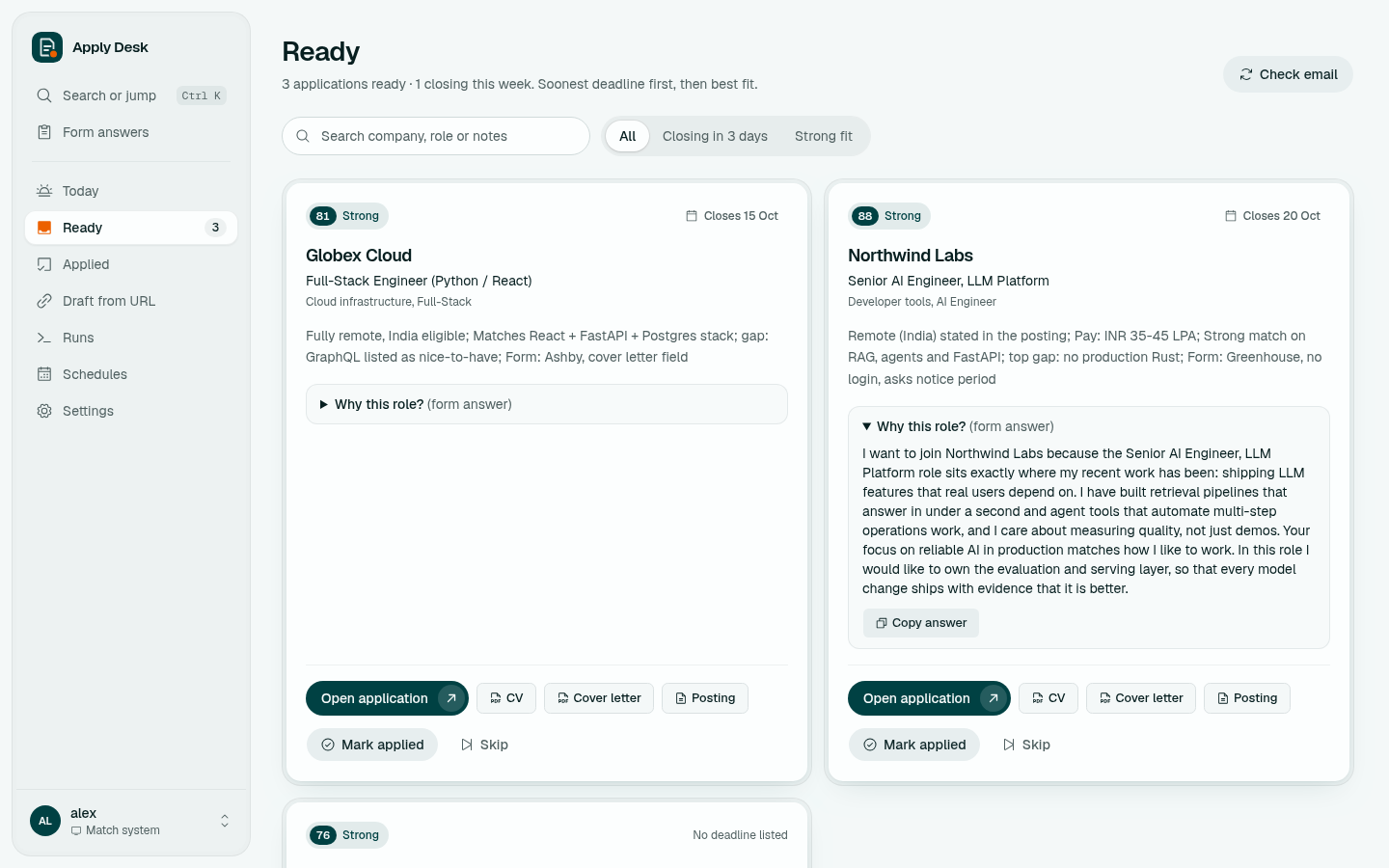Screen dimensions: 1389x868
Task: Collapse Why this role on Northwind Labs
Action: click(1089, 426)
